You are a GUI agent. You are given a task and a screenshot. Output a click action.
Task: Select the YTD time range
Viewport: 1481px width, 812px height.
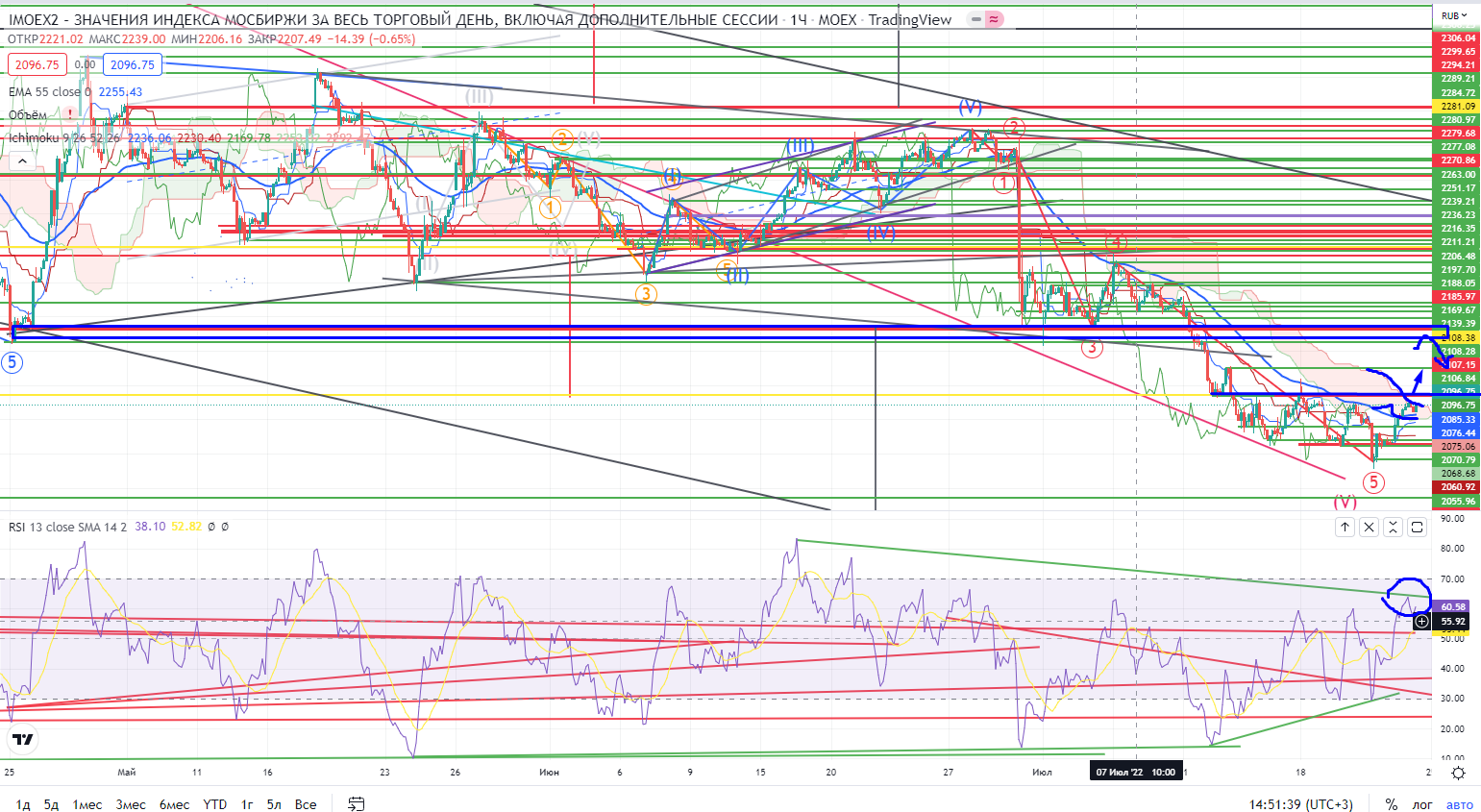tap(215, 804)
